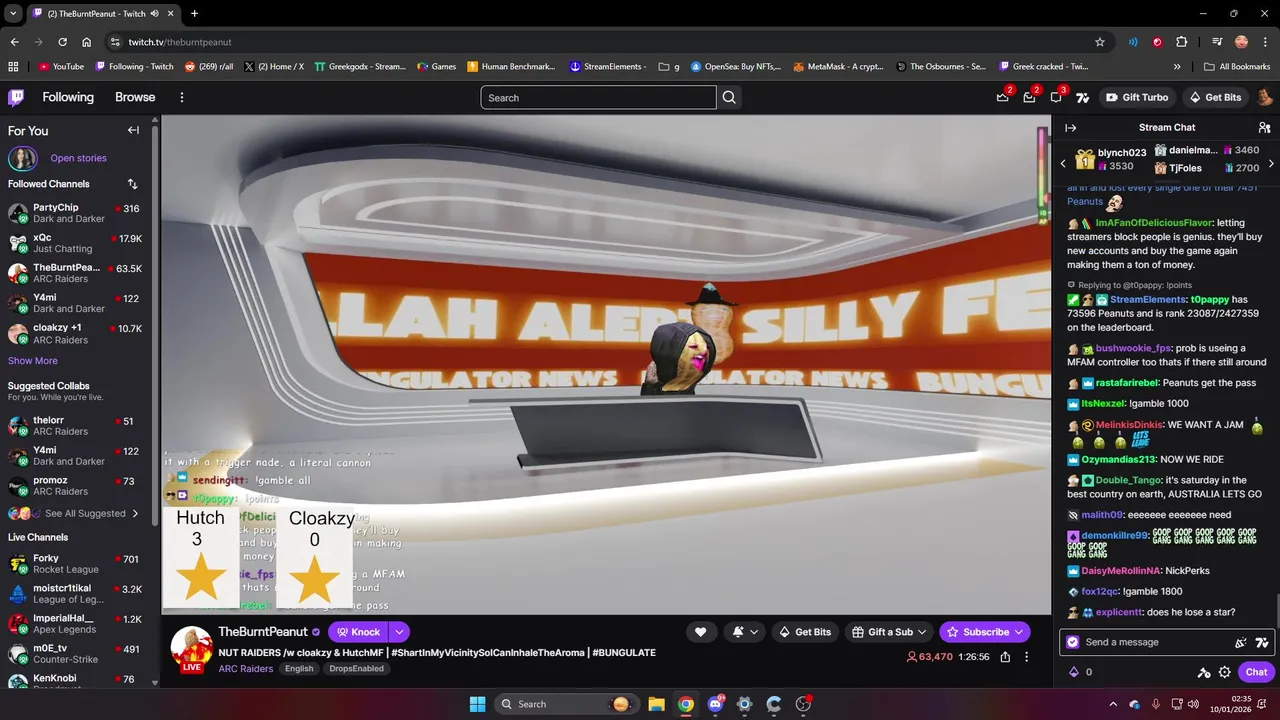1280x720 pixels.
Task: Open the Human Benchmark bookmark
Action: tap(510, 67)
